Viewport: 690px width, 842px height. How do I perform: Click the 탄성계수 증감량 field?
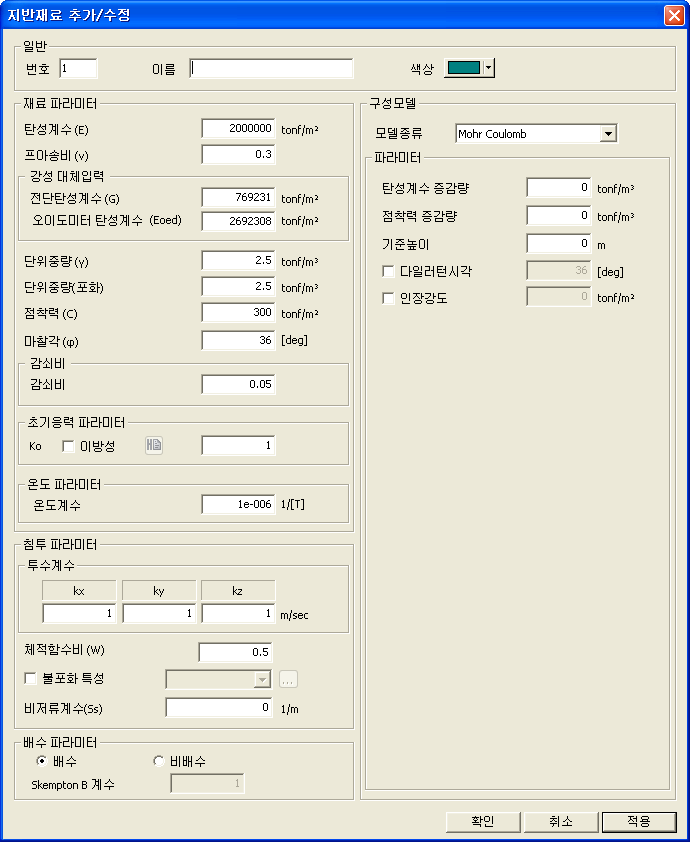(x=559, y=188)
